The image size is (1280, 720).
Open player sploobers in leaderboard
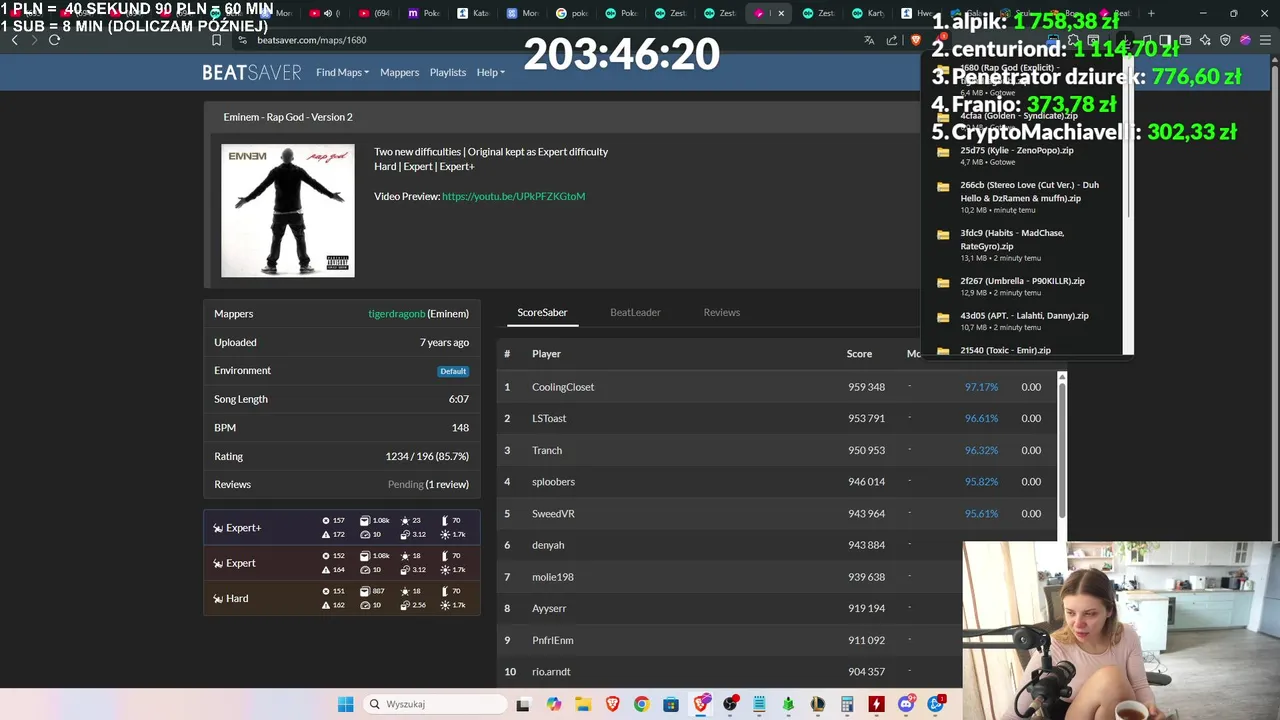[553, 482]
